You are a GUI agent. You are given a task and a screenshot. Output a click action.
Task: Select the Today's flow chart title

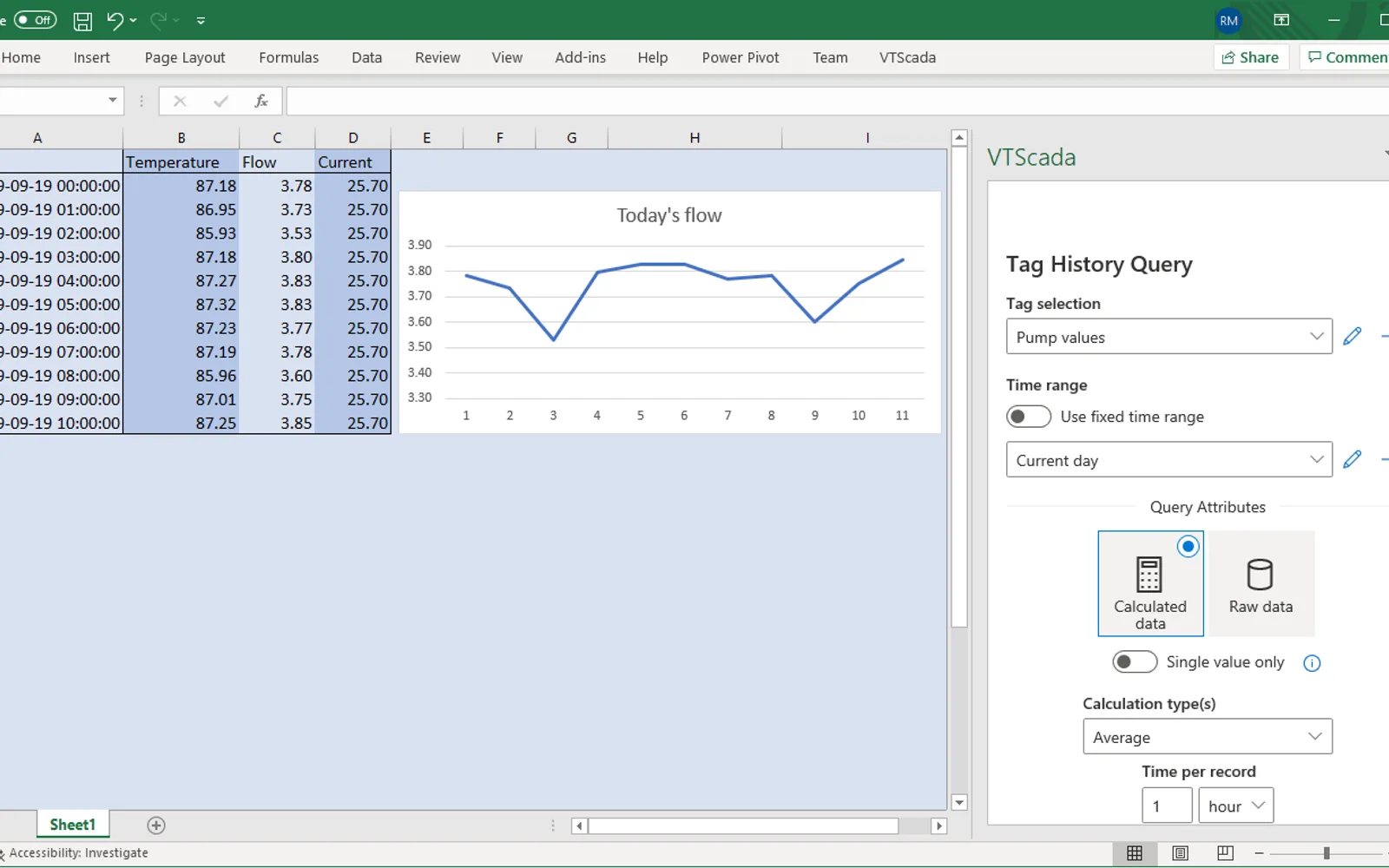(x=669, y=215)
